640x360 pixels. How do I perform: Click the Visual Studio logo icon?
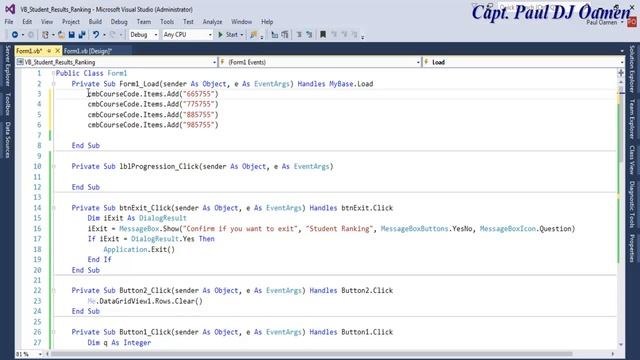pyautogui.click(x=10, y=9)
